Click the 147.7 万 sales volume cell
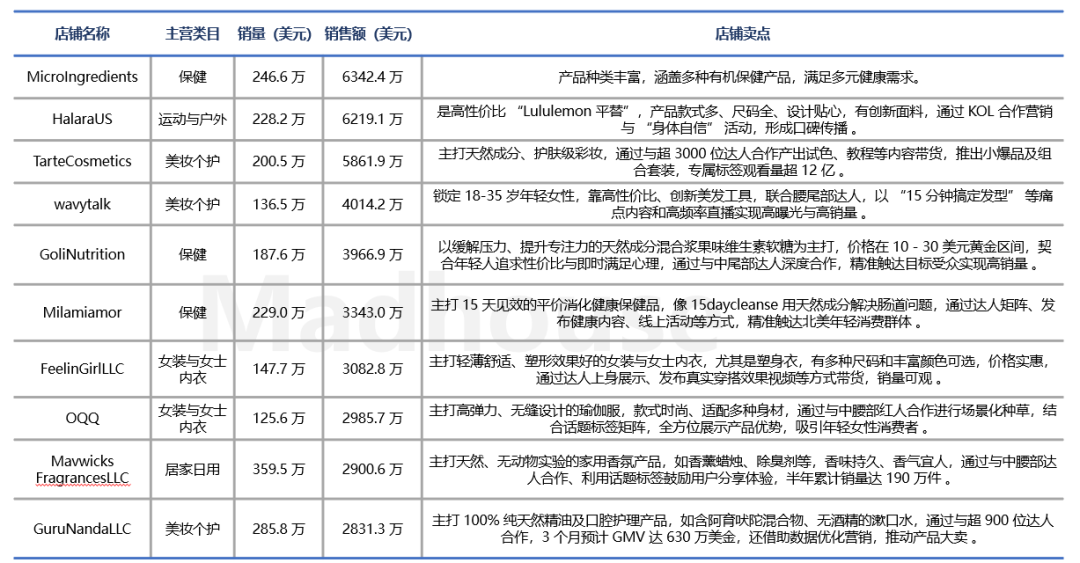 click(278, 369)
